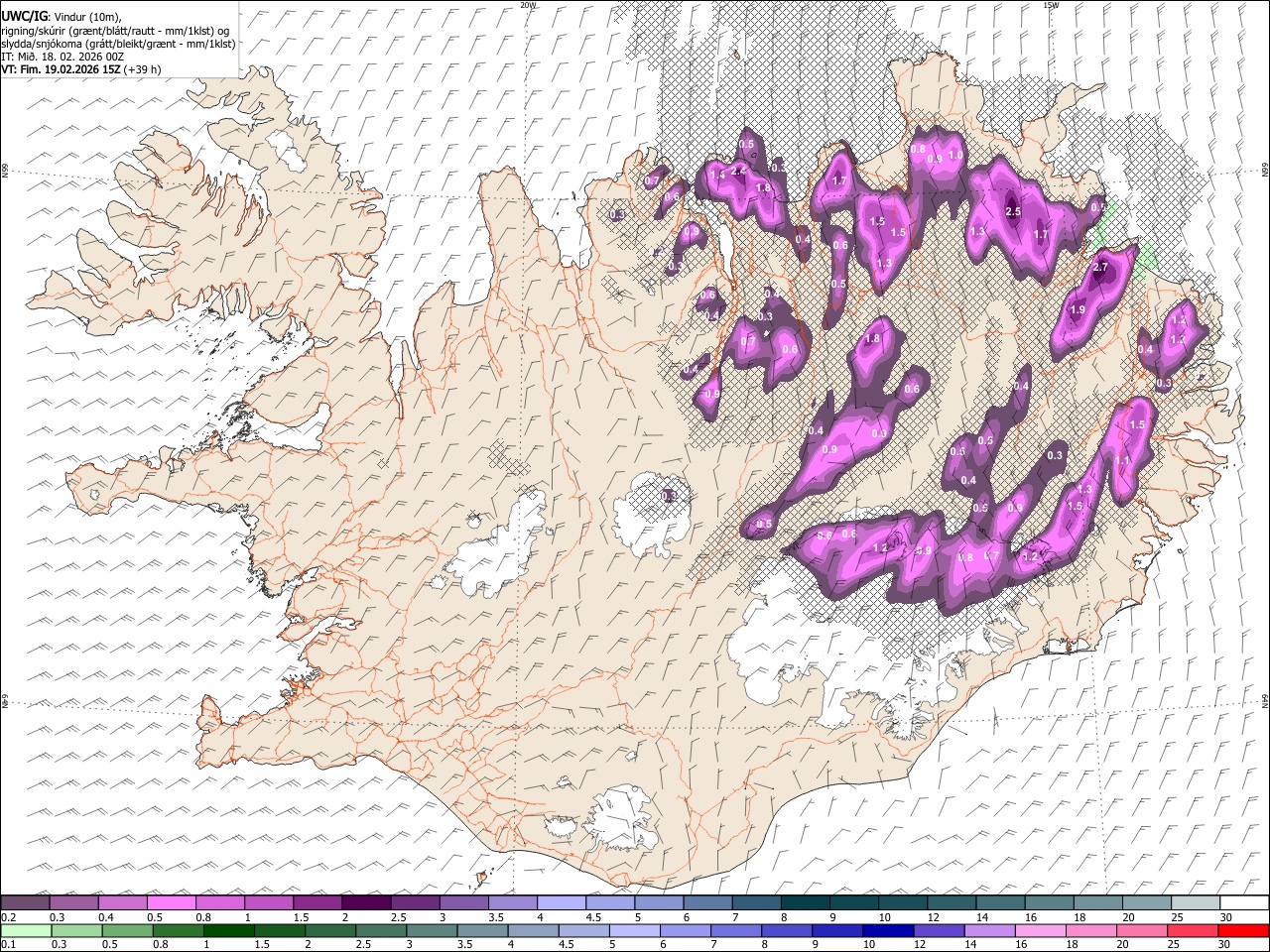Click the 'rigning/skúrir' legend description line
This screenshot has width=1270, height=952.
tap(115, 30)
